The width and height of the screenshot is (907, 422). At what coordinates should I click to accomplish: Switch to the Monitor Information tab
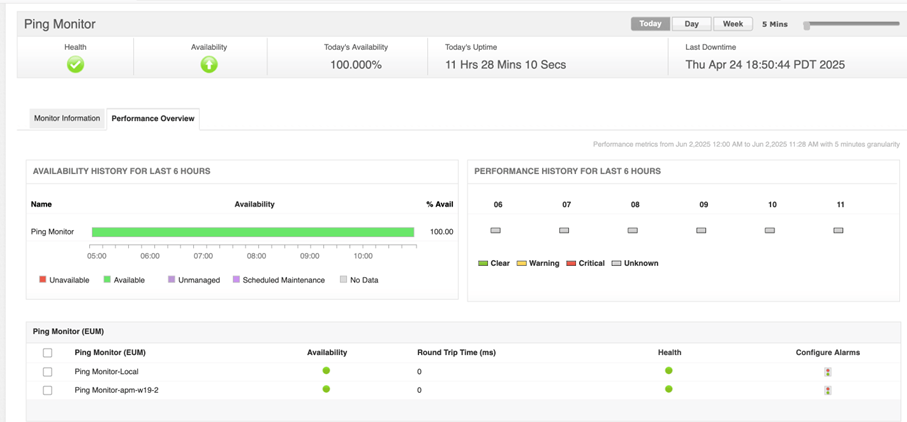67,118
